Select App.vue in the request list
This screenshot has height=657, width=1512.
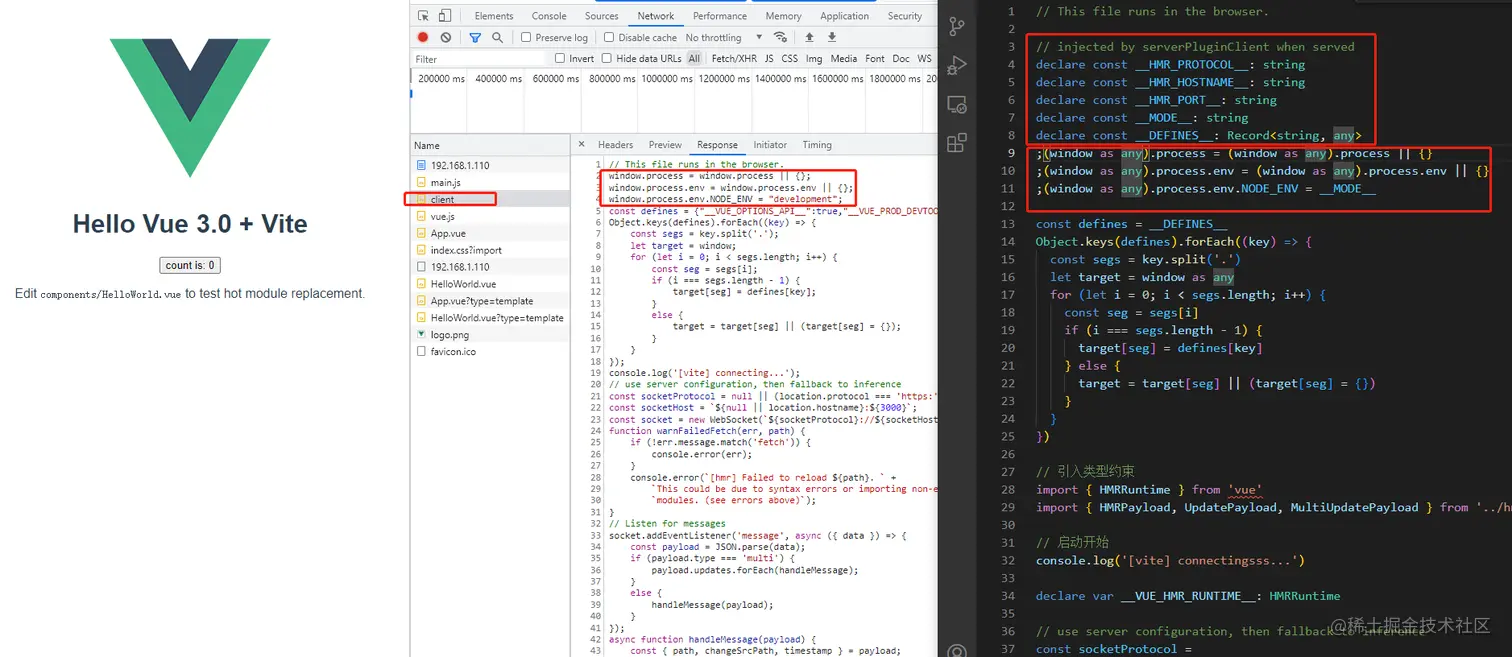coord(447,233)
